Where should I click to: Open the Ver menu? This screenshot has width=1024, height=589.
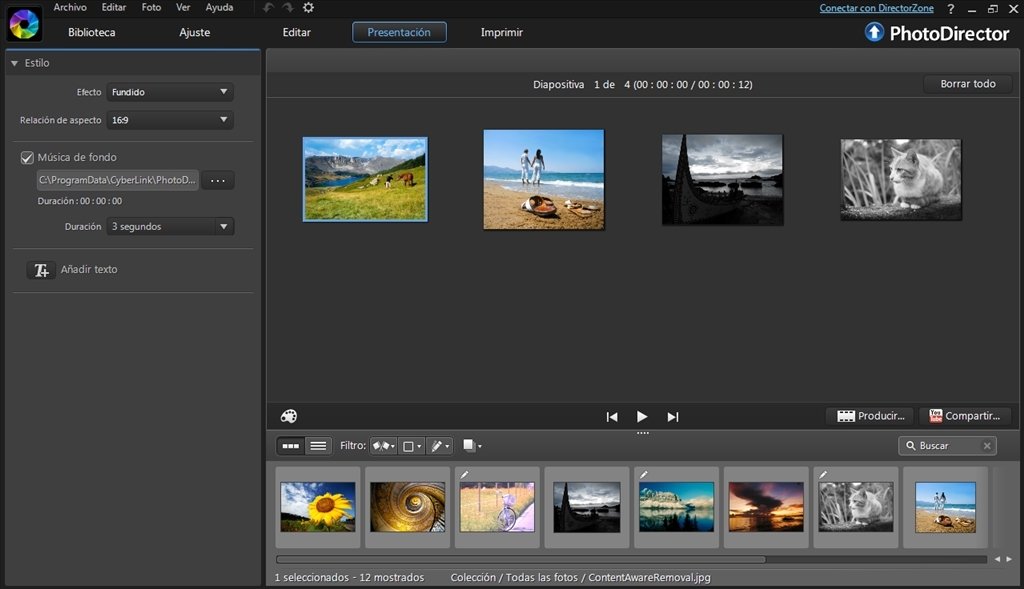click(x=183, y=7)
